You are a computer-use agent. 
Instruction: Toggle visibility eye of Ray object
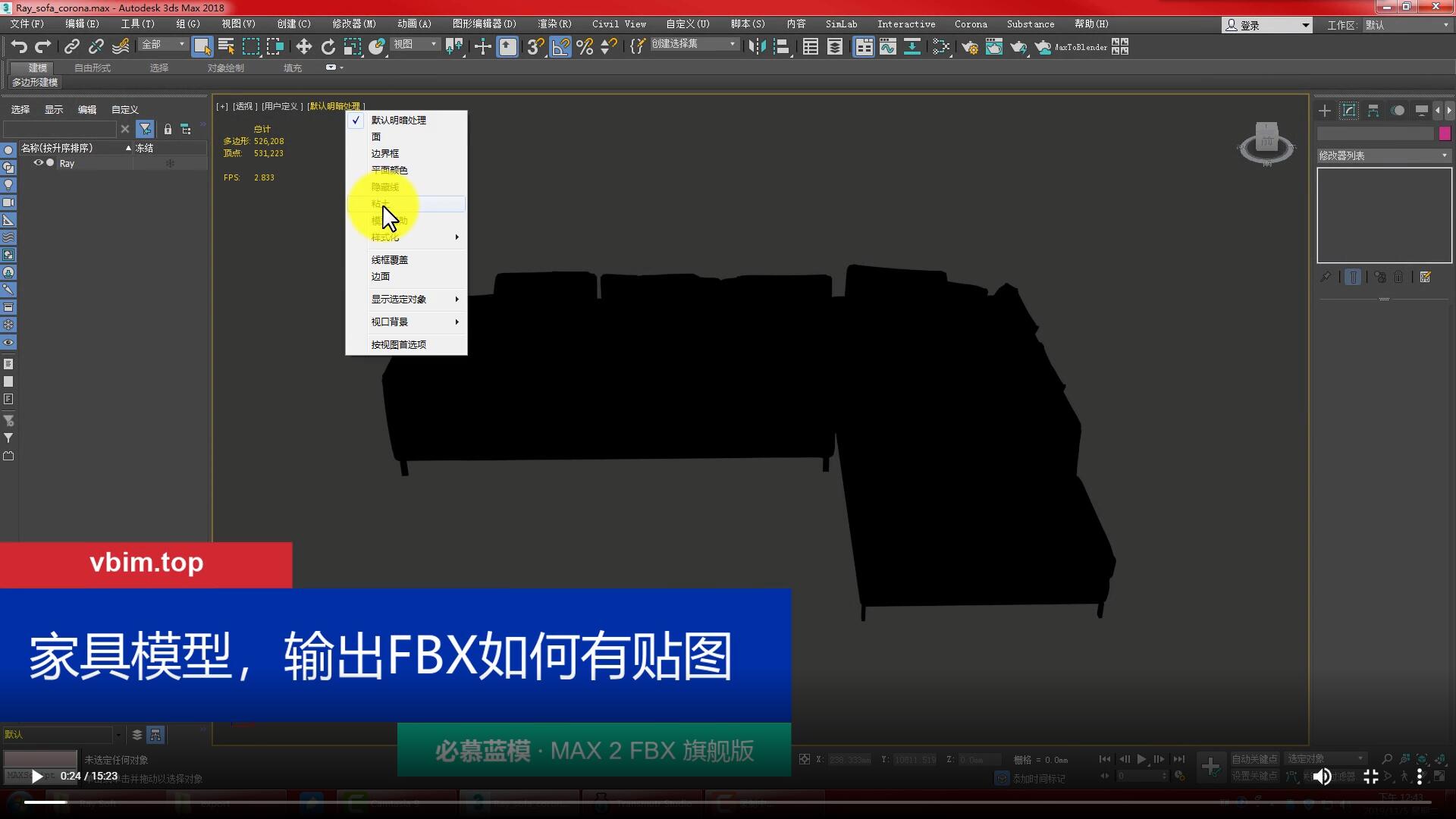point(38,163)
